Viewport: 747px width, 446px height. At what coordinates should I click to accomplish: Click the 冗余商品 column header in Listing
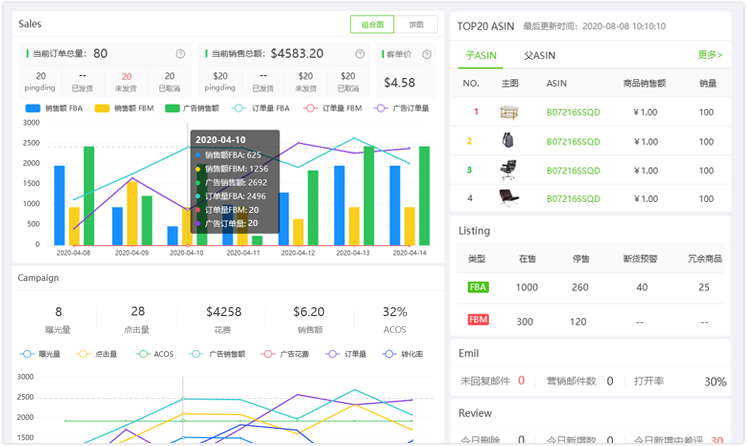click(x=705, y=259)
